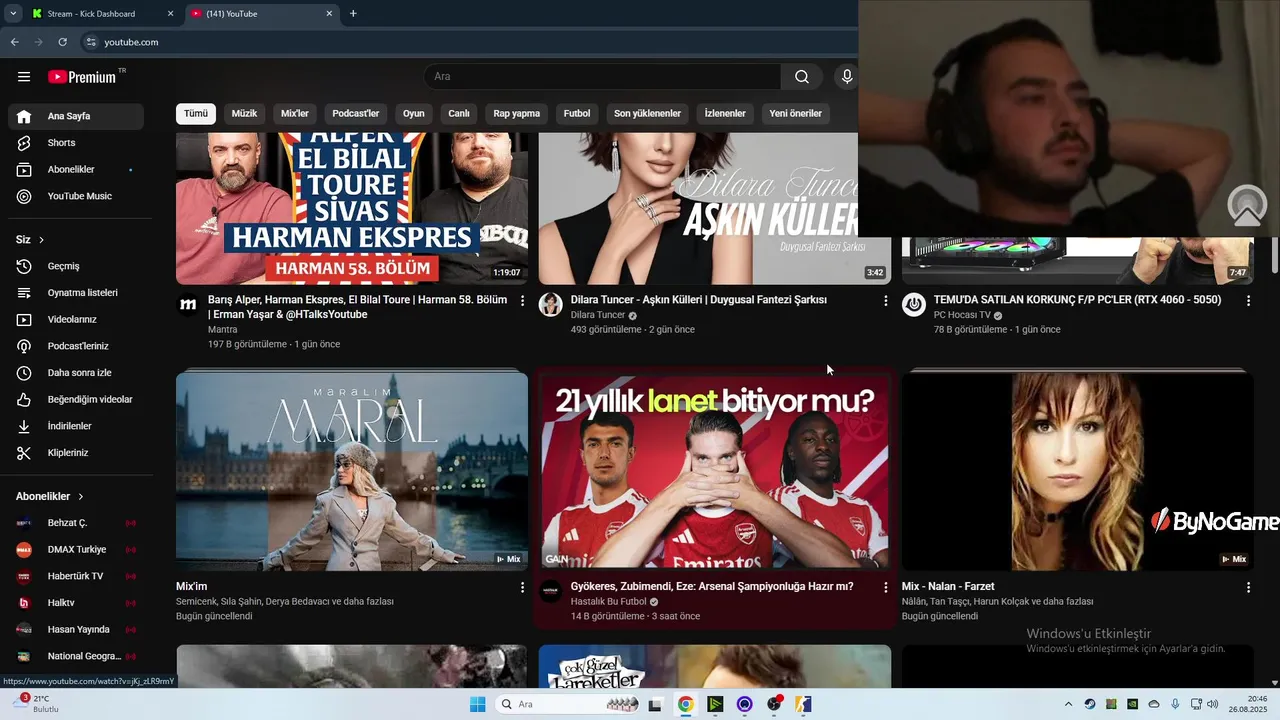Viewport: 1280px width, 720px height.
Task: Open options menu for Mix'im
Action: pos(522,588)
